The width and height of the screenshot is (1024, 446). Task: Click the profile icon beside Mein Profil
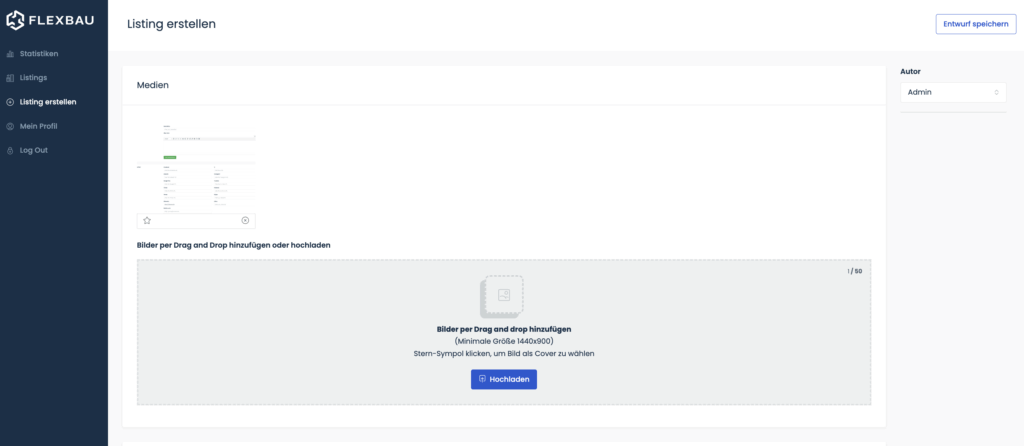click(10, 126)
